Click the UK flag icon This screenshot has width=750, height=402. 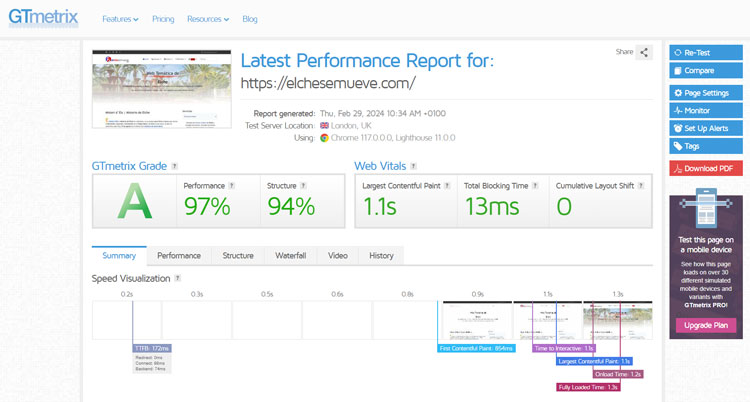click(x=324, y=125)
